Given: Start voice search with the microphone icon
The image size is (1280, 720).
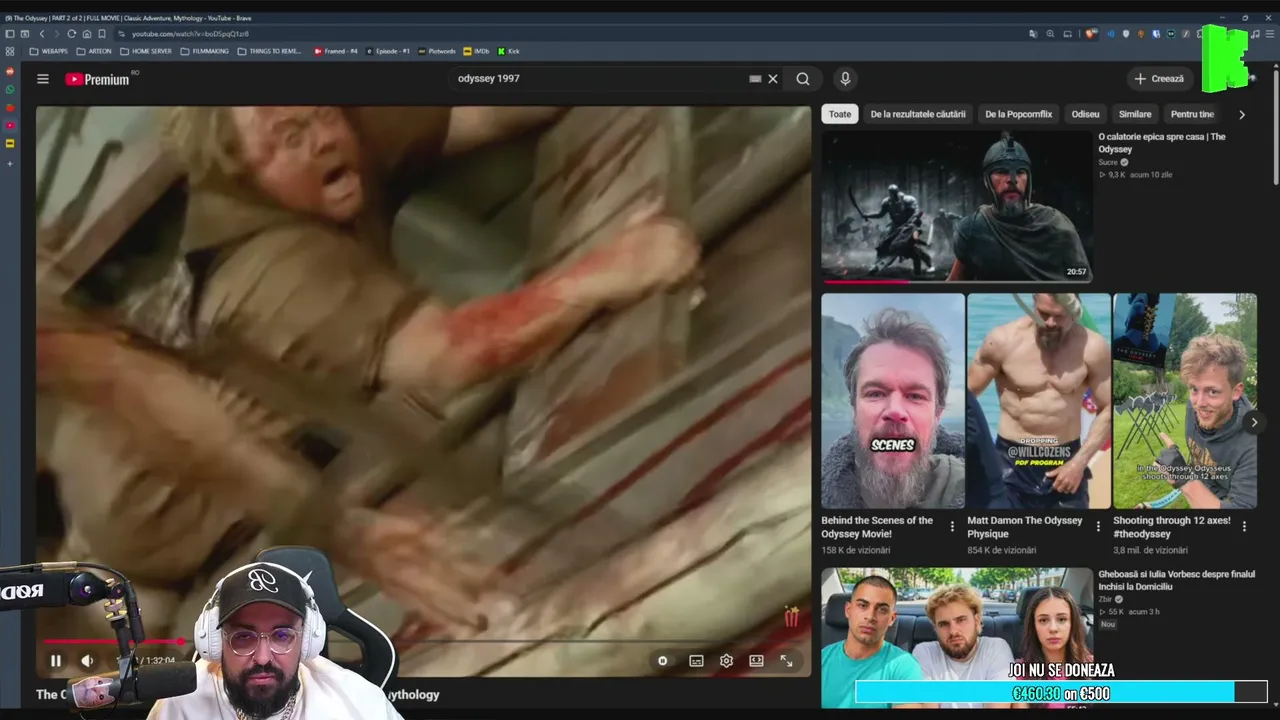Looking at the screenshot, I should click(845, 79).
